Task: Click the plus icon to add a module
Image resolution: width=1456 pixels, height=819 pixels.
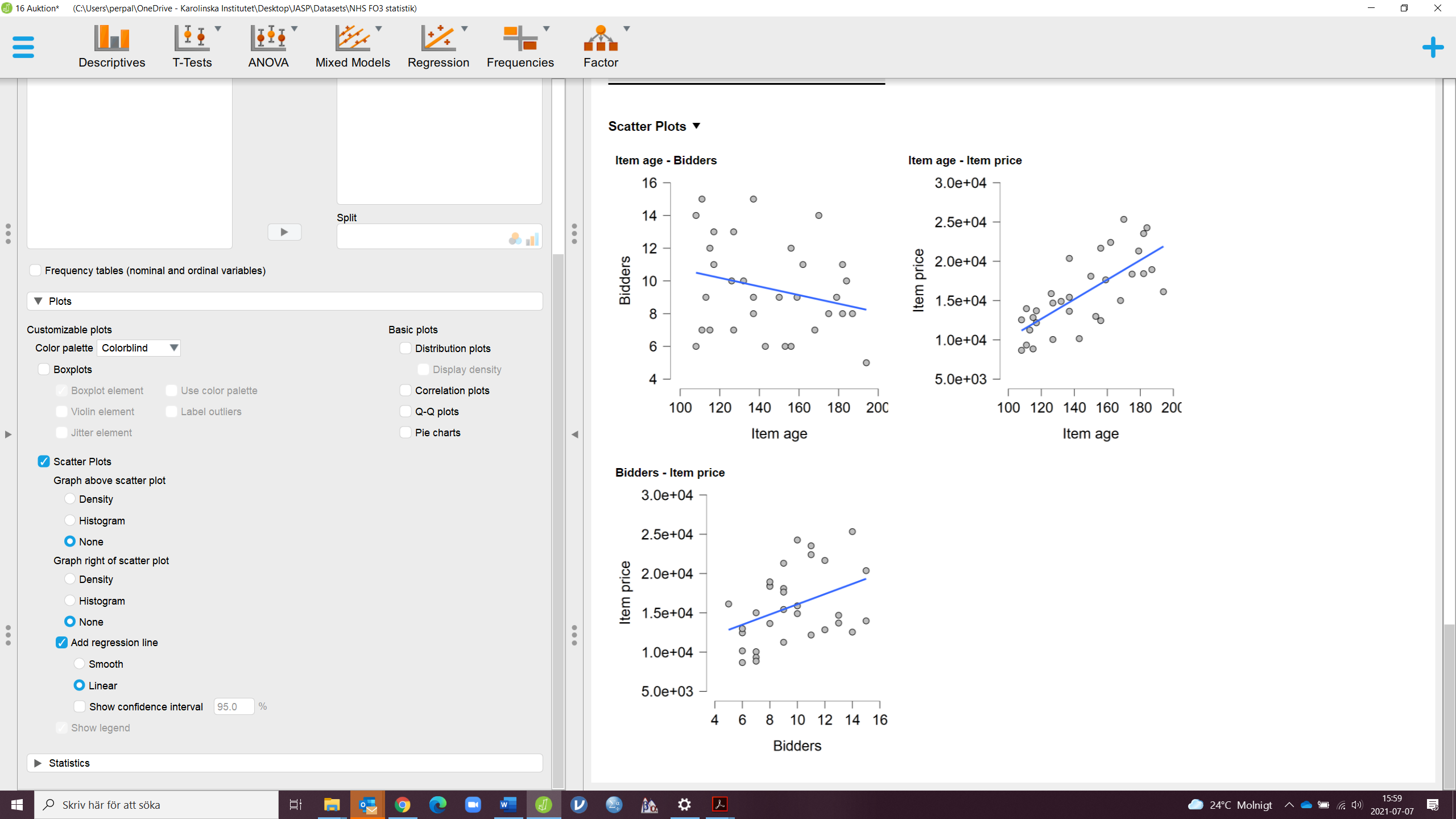Action: click(1433, 47)
